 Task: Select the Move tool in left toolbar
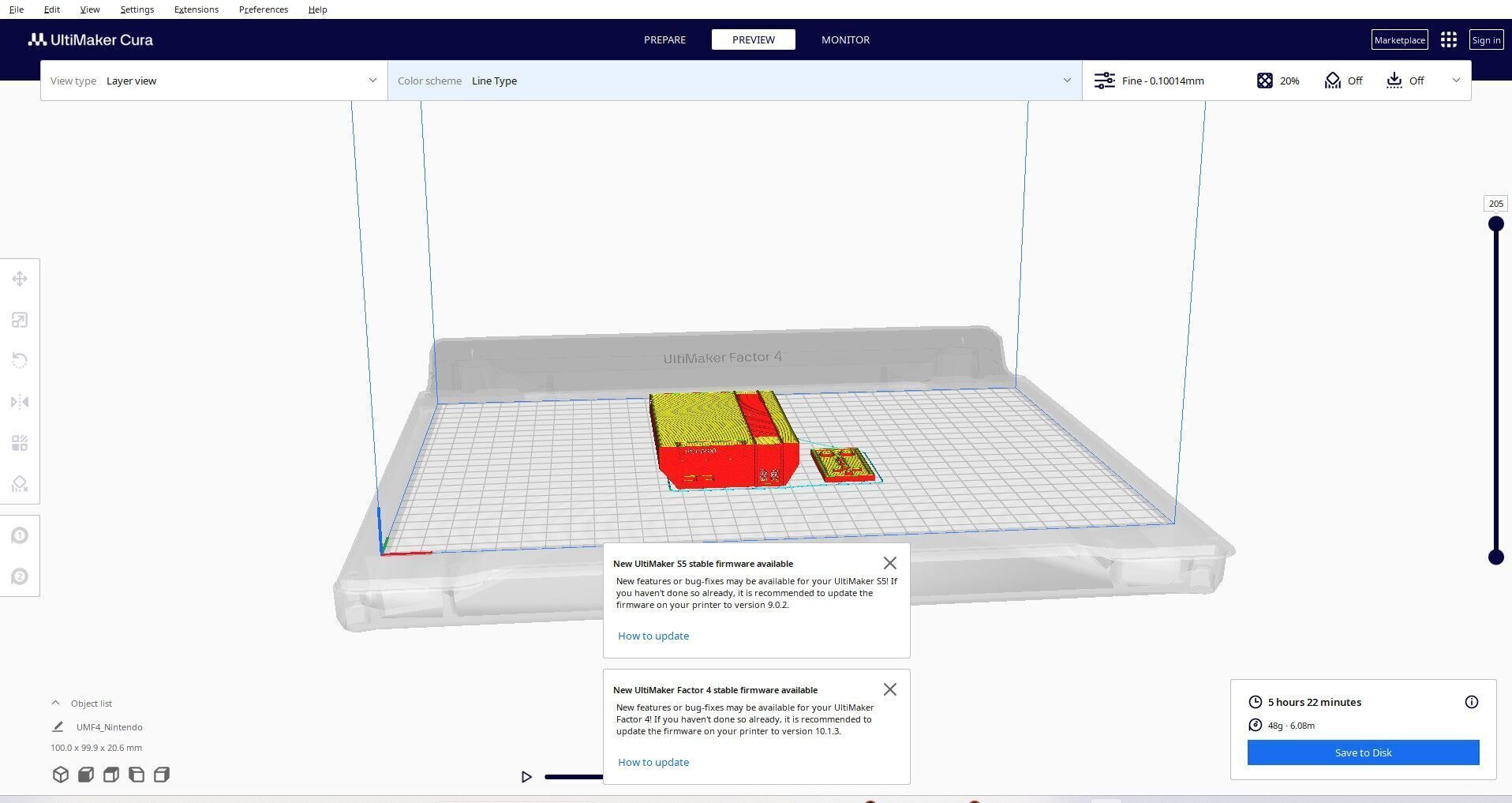[20, 279]
